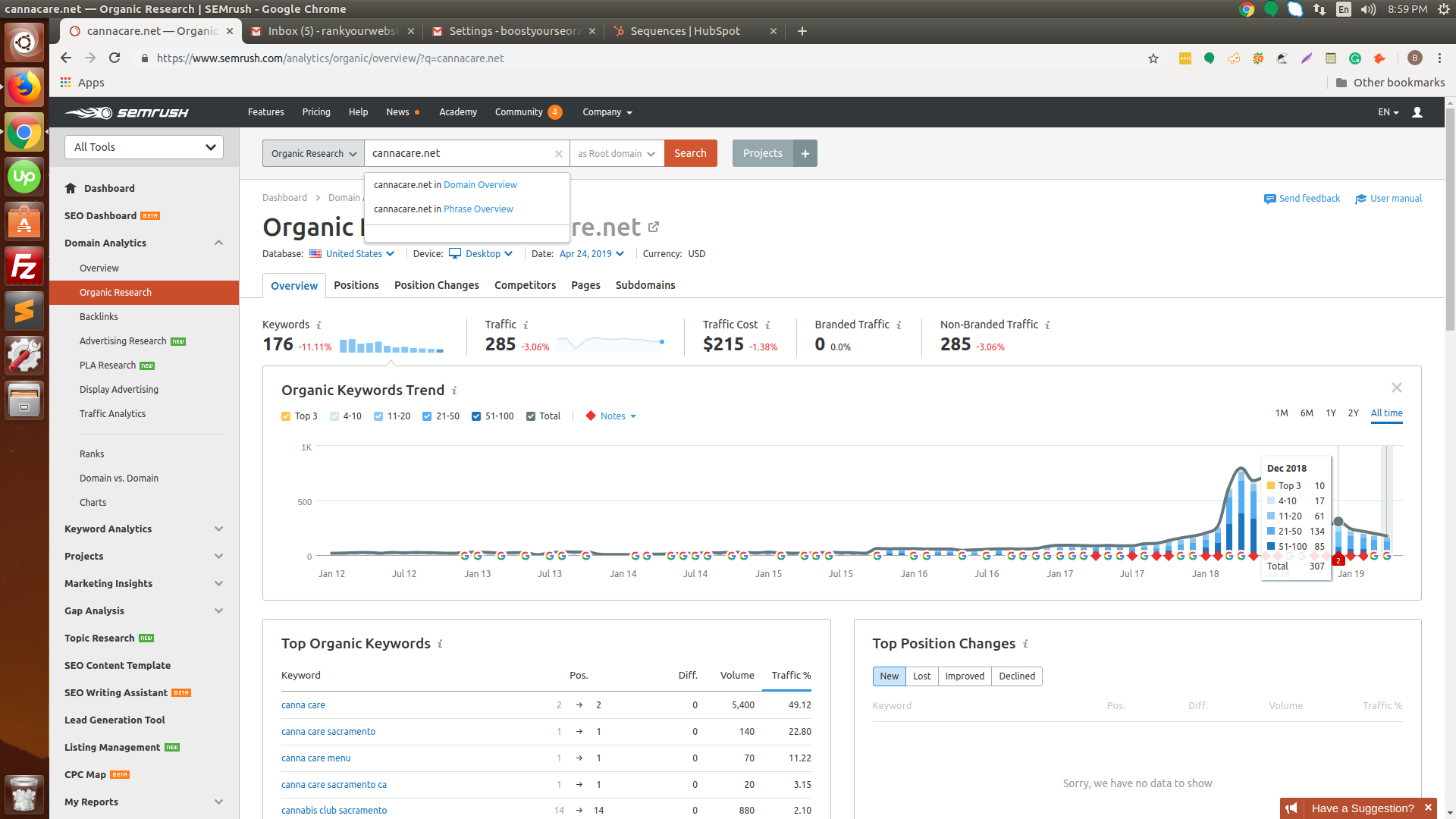Go back in browser history
This screenshot has width=1456, height=819.
click(x=66, y=58)
